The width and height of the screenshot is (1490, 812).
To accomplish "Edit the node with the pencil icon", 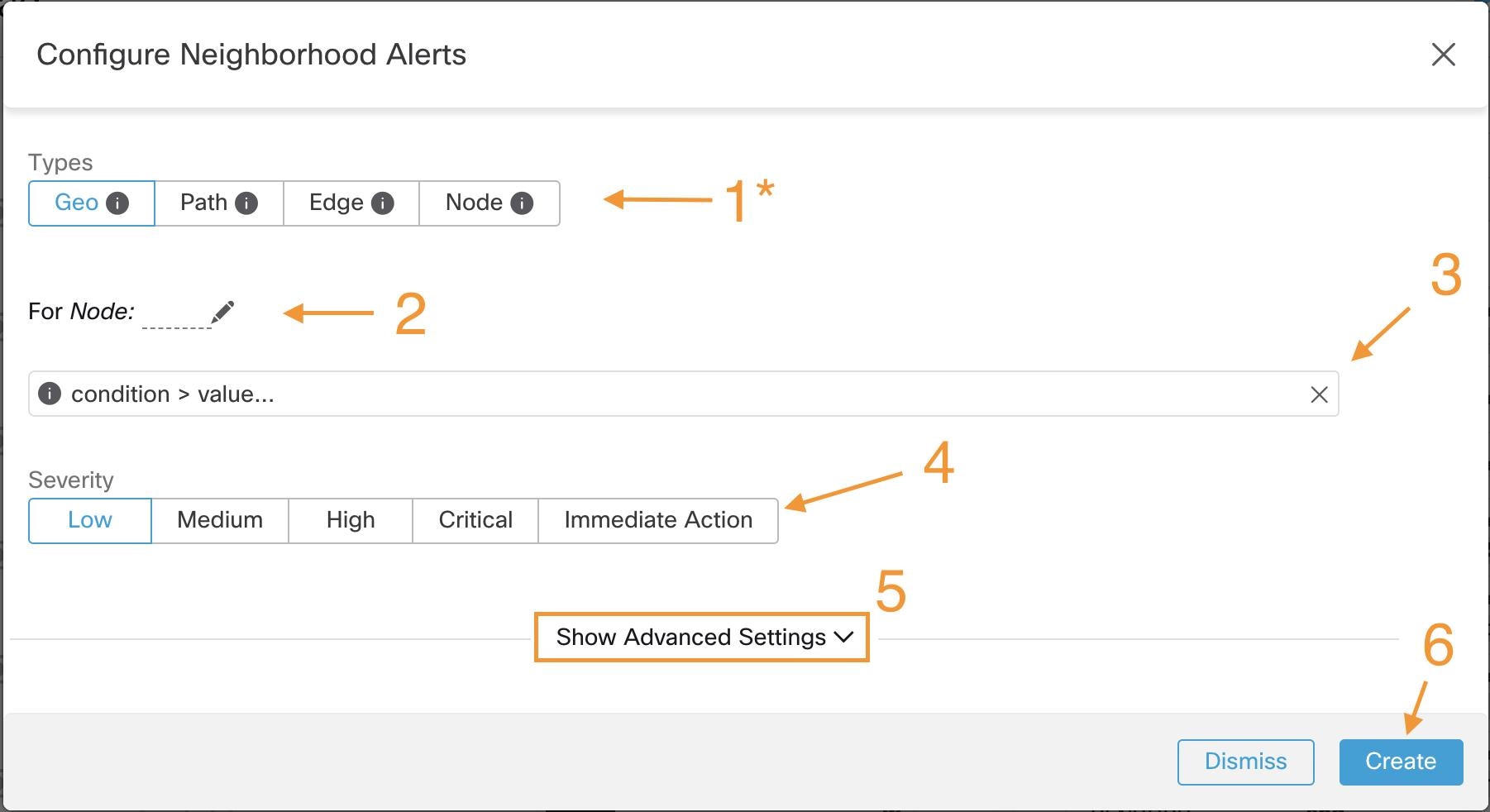I will pyautogui.click(x=222, y=312).
